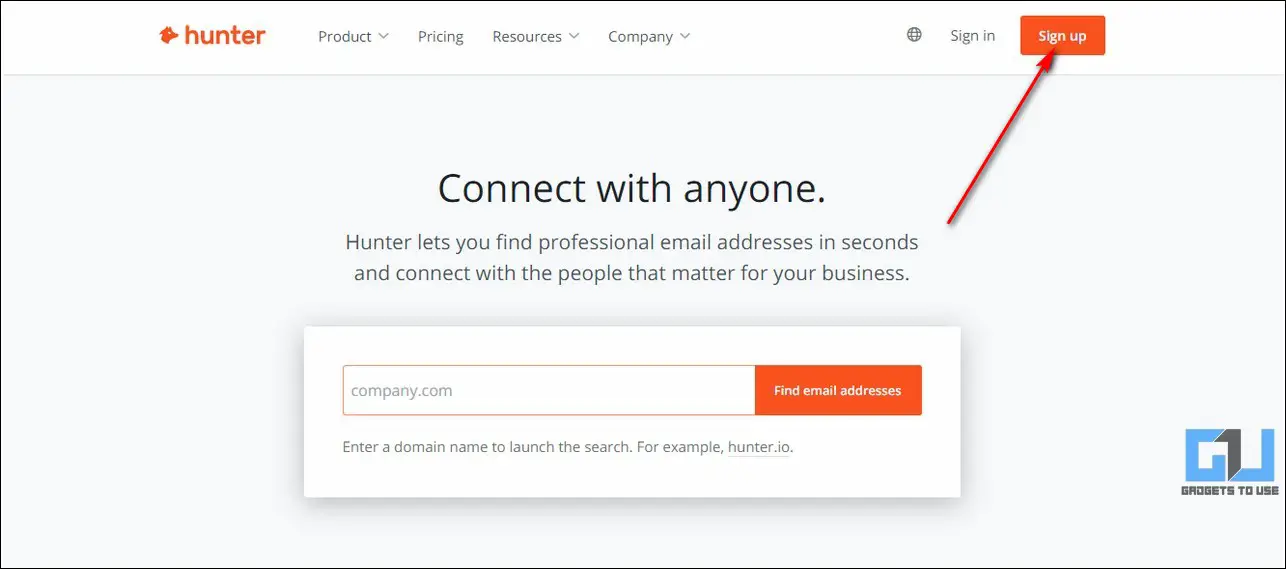Click the Hunter description paragraph text
Viewport: 1286px width, 569px height.
pyautogui.click(x=632, y=257)
